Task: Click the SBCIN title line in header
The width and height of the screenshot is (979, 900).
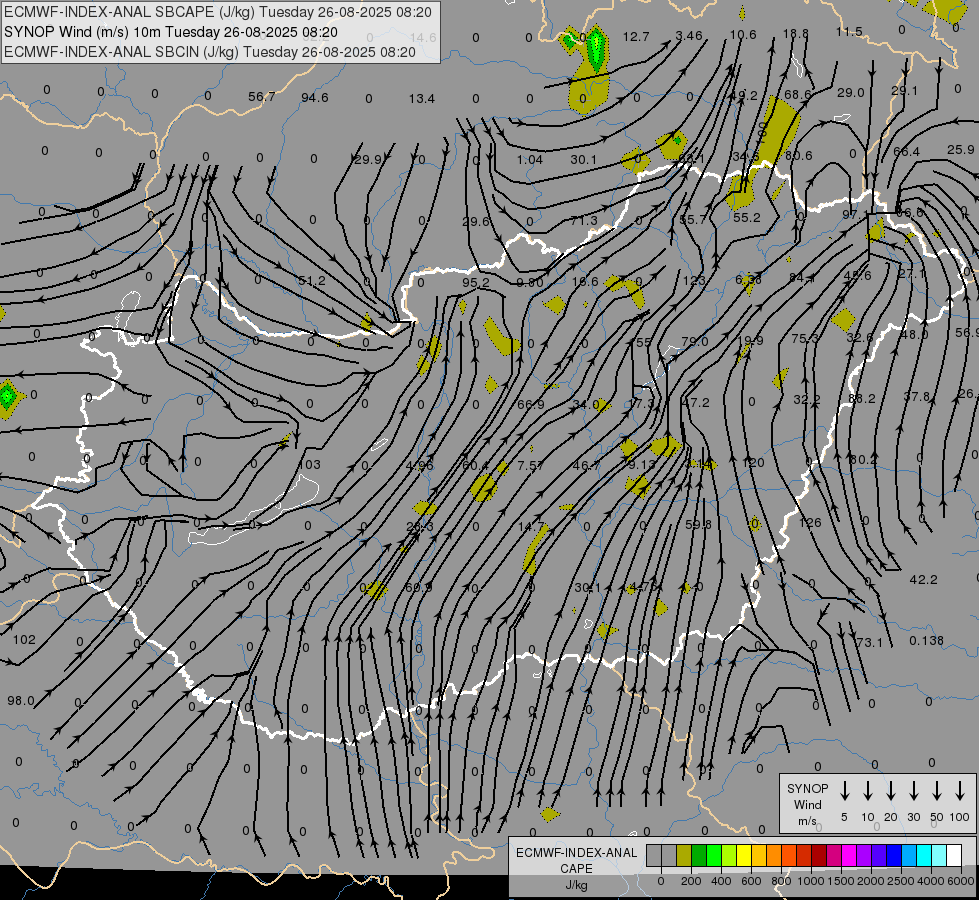Action: [210, 52]
